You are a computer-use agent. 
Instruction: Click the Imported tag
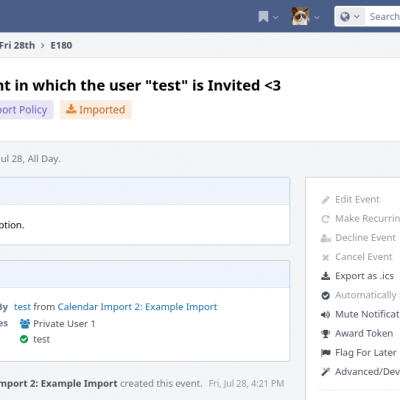[x=96, y=110]
